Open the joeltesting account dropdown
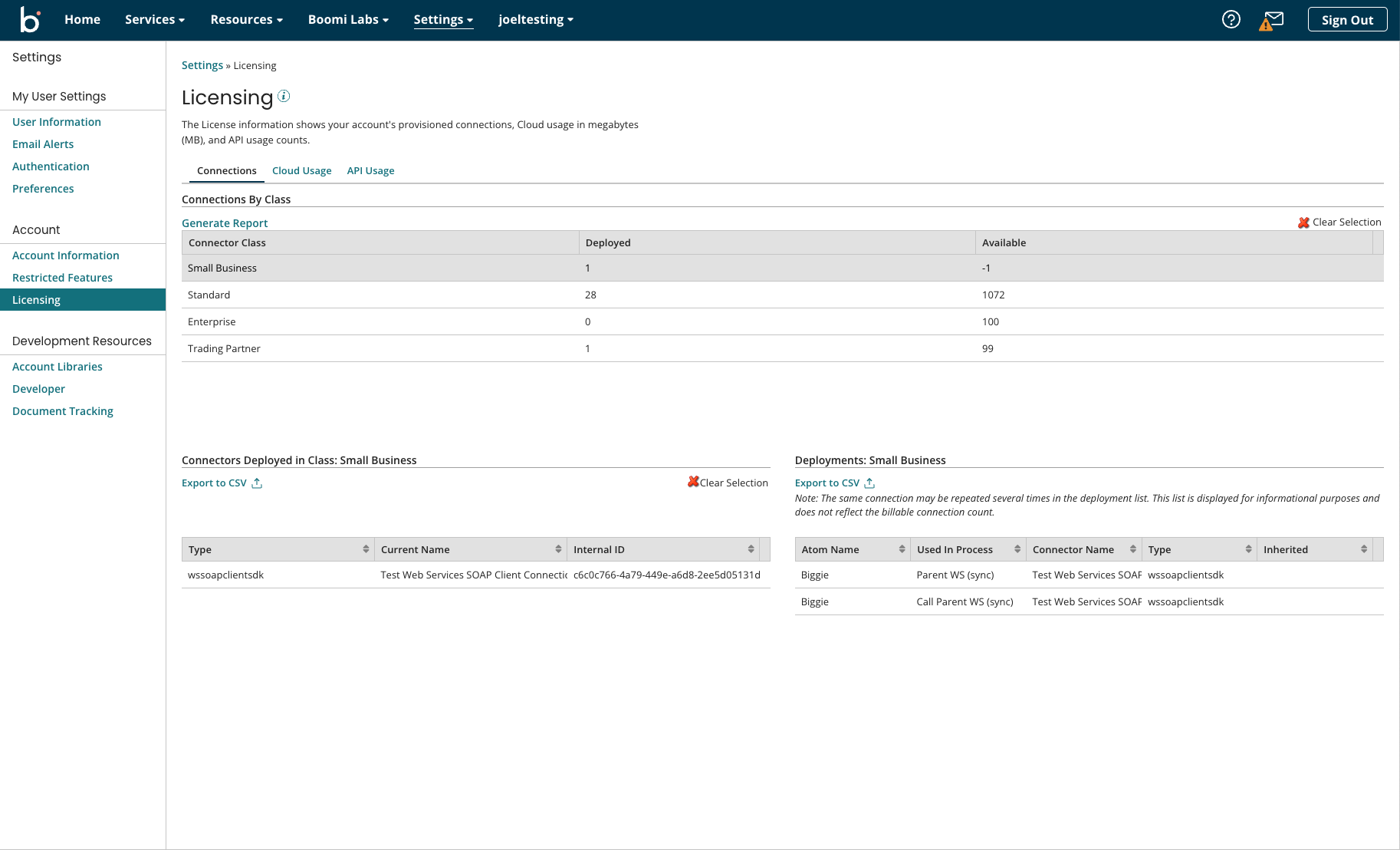 (536, 19)
